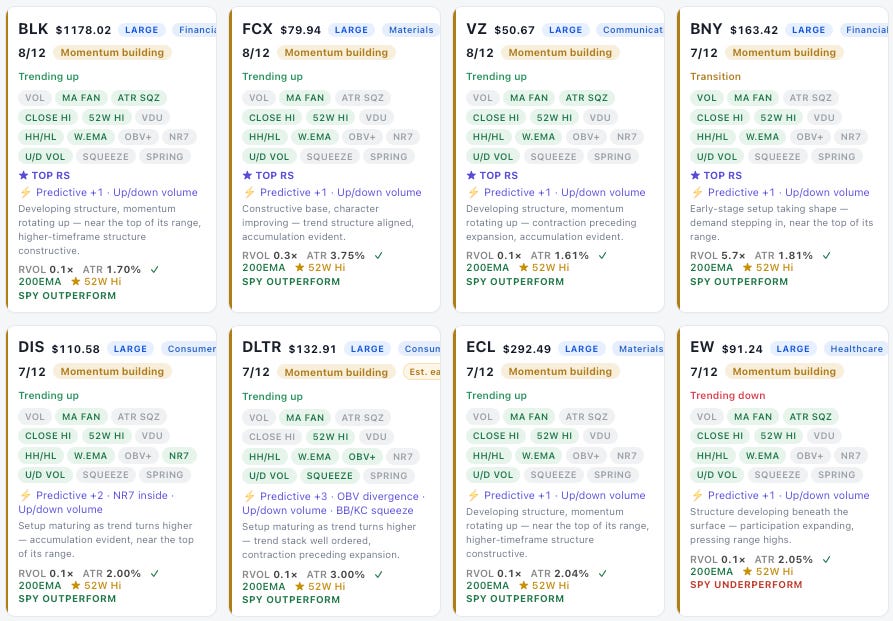Click the 8/12 score on VZ card
This screenshot has height=621, width=893.
480,53
